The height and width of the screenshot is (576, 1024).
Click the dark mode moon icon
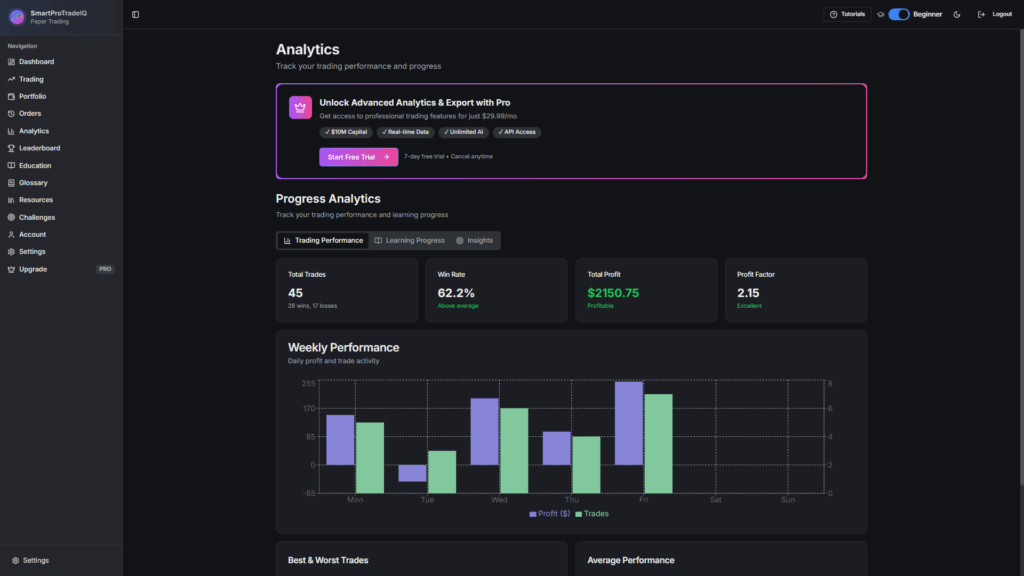(957, 14)
